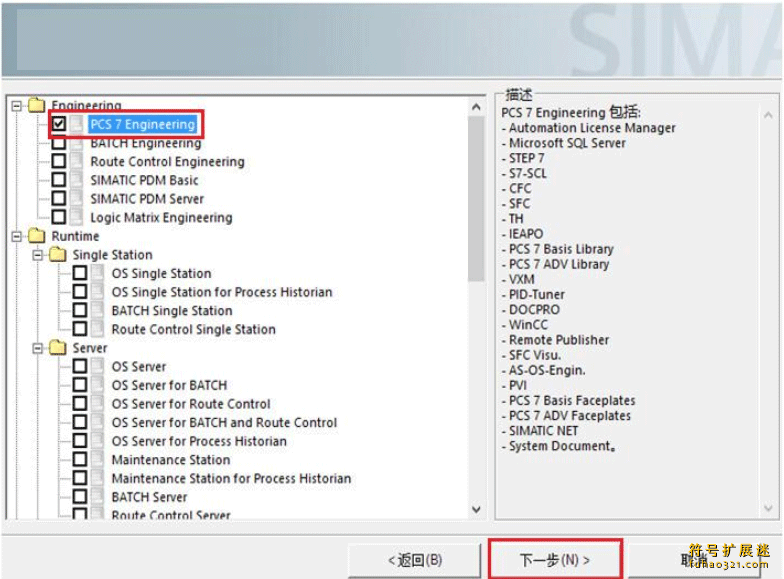
Task: Click icon beside OS Single Station for Process Historian
Action: (x=98, y=292)
